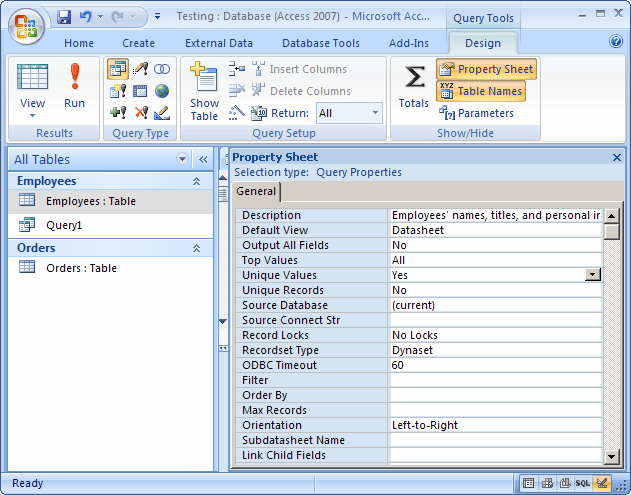
Task: Choose the Update query type icon
Action: 140,69
